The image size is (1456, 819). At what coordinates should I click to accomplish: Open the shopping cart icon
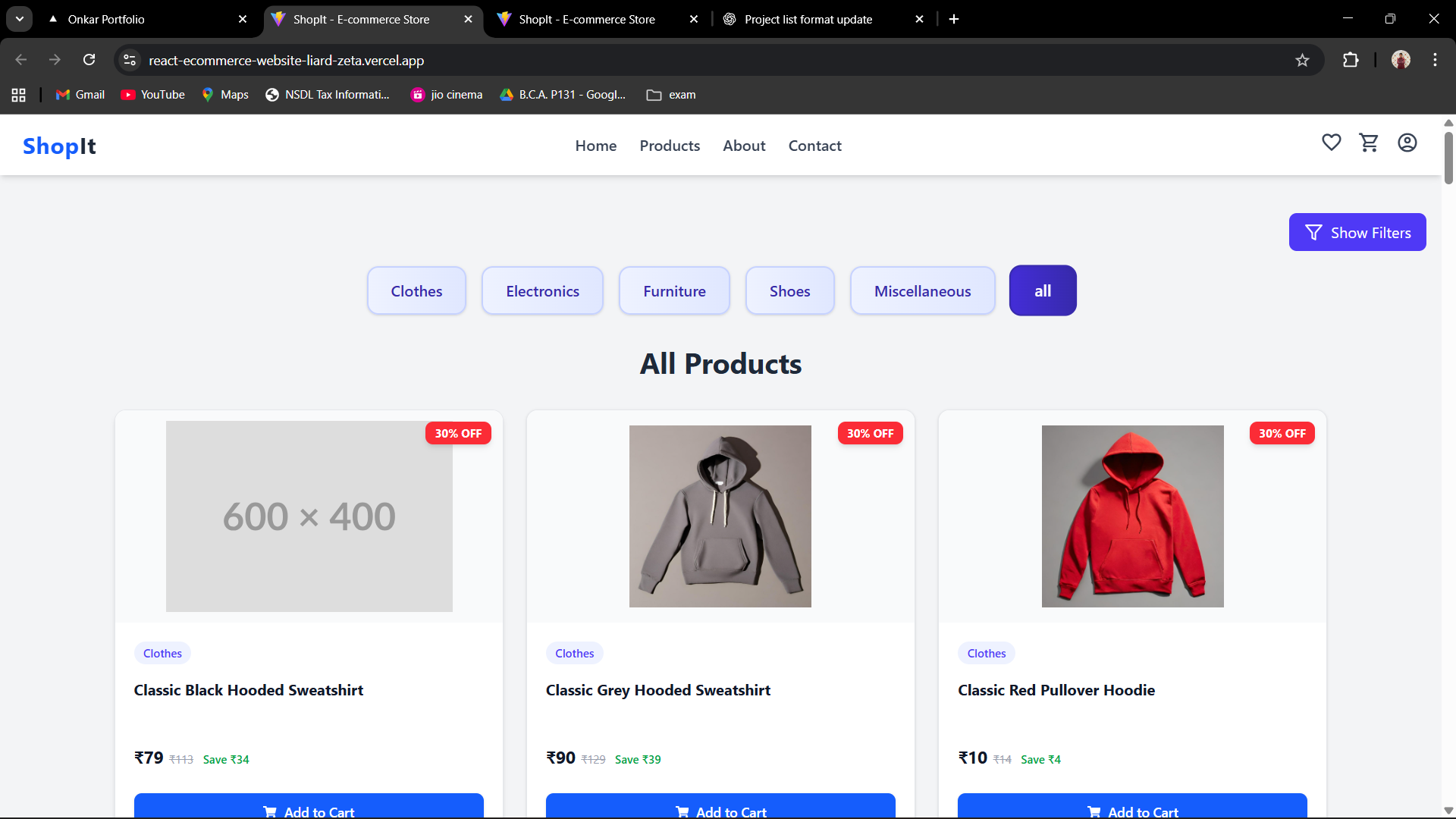coord(1369,143)
